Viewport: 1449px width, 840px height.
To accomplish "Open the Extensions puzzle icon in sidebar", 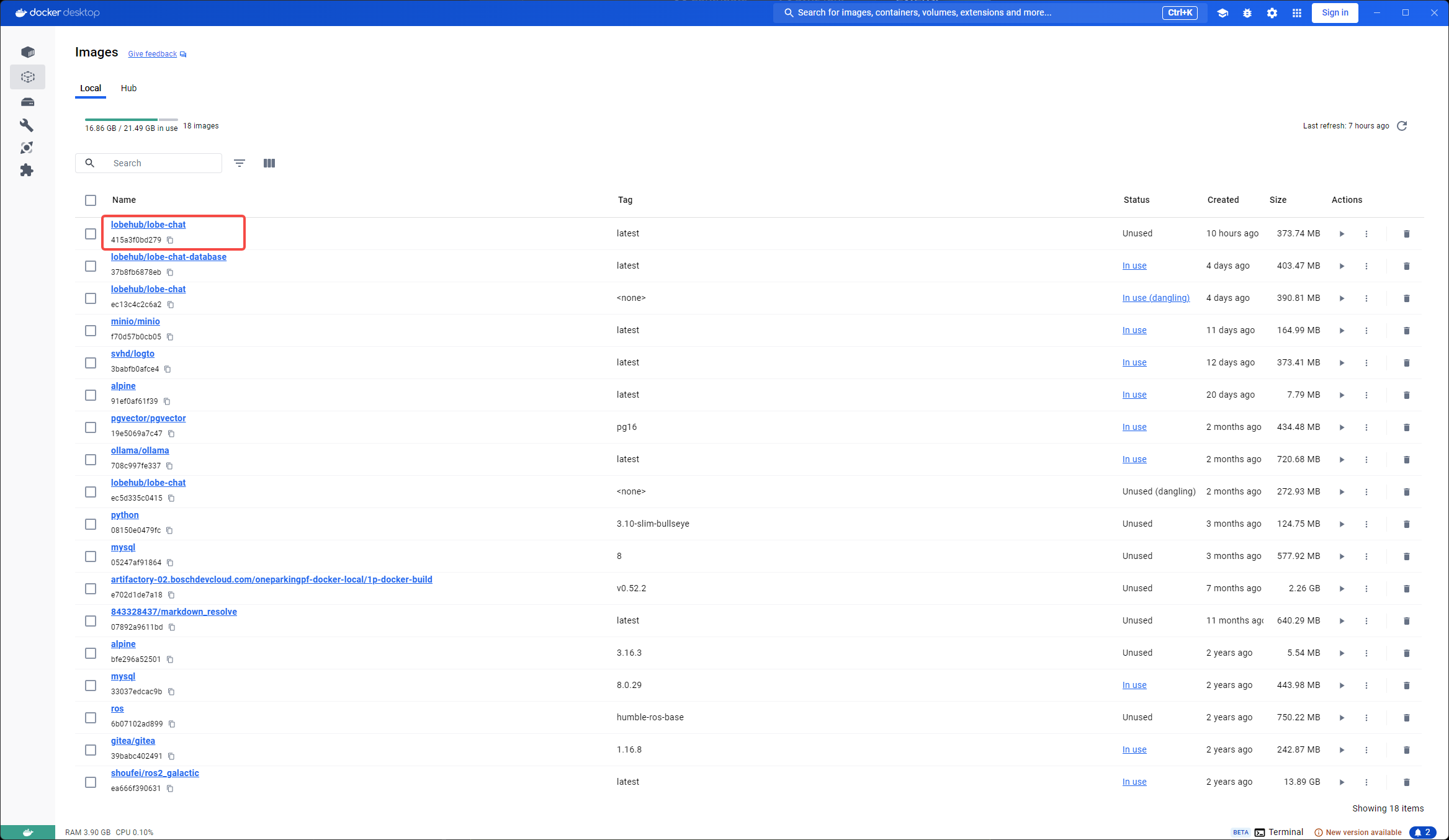I will click(27, 170).
